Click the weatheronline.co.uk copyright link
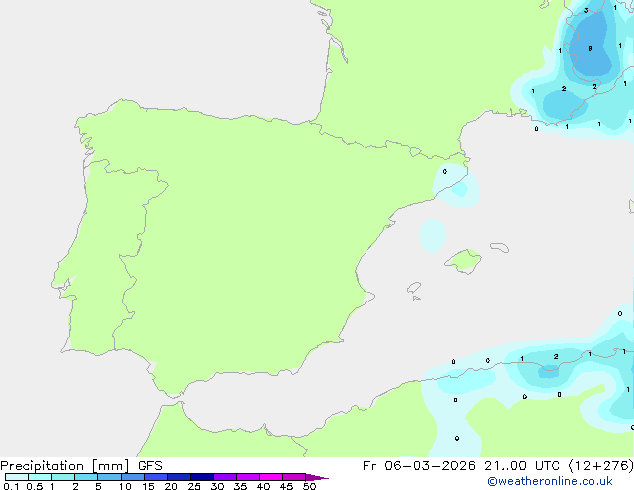Image resolution: width=634 pixels, height=490 pixels. (x=549, y=481)
